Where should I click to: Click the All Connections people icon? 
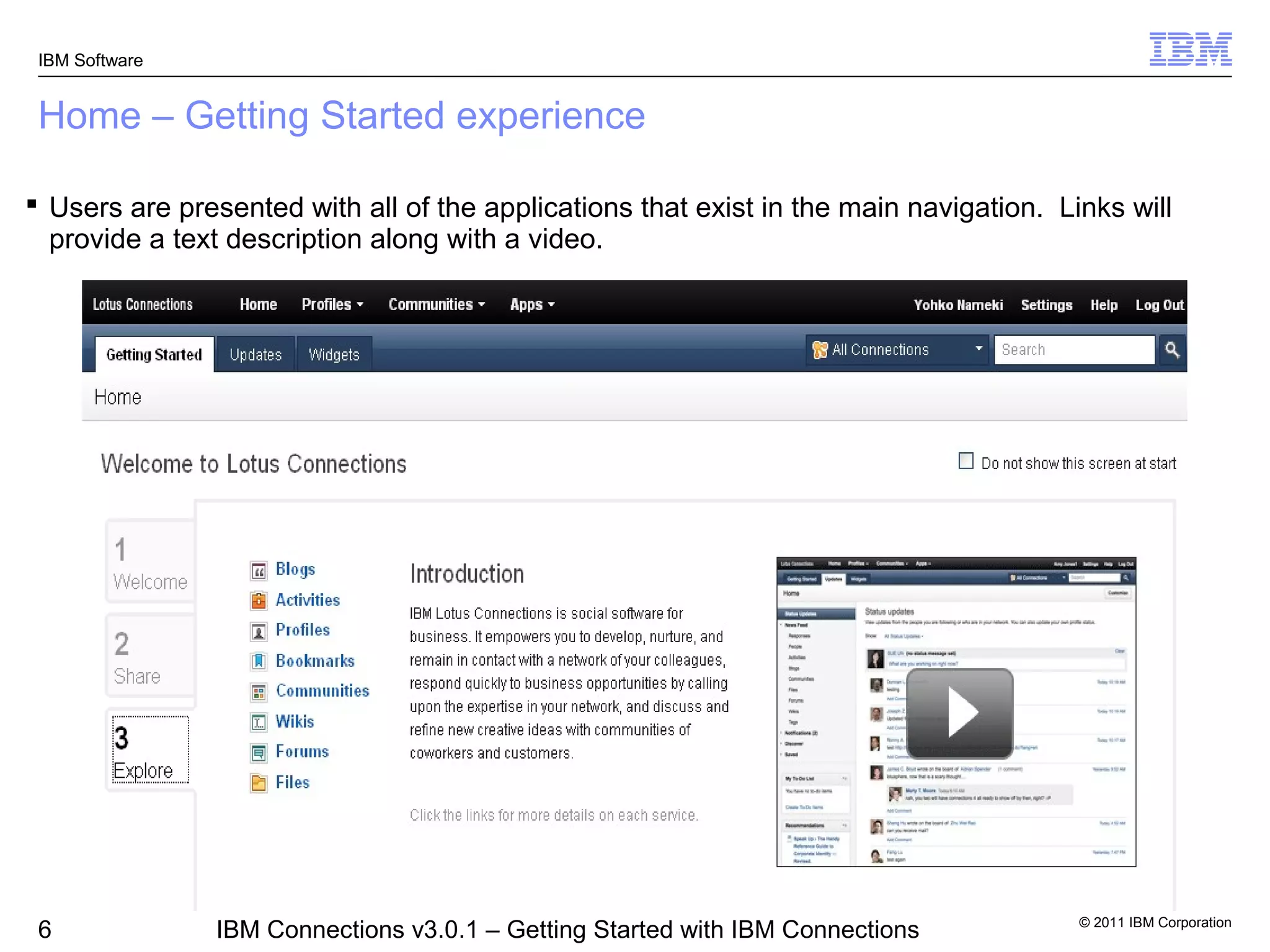pyautogui.click(x=820, y=350)
